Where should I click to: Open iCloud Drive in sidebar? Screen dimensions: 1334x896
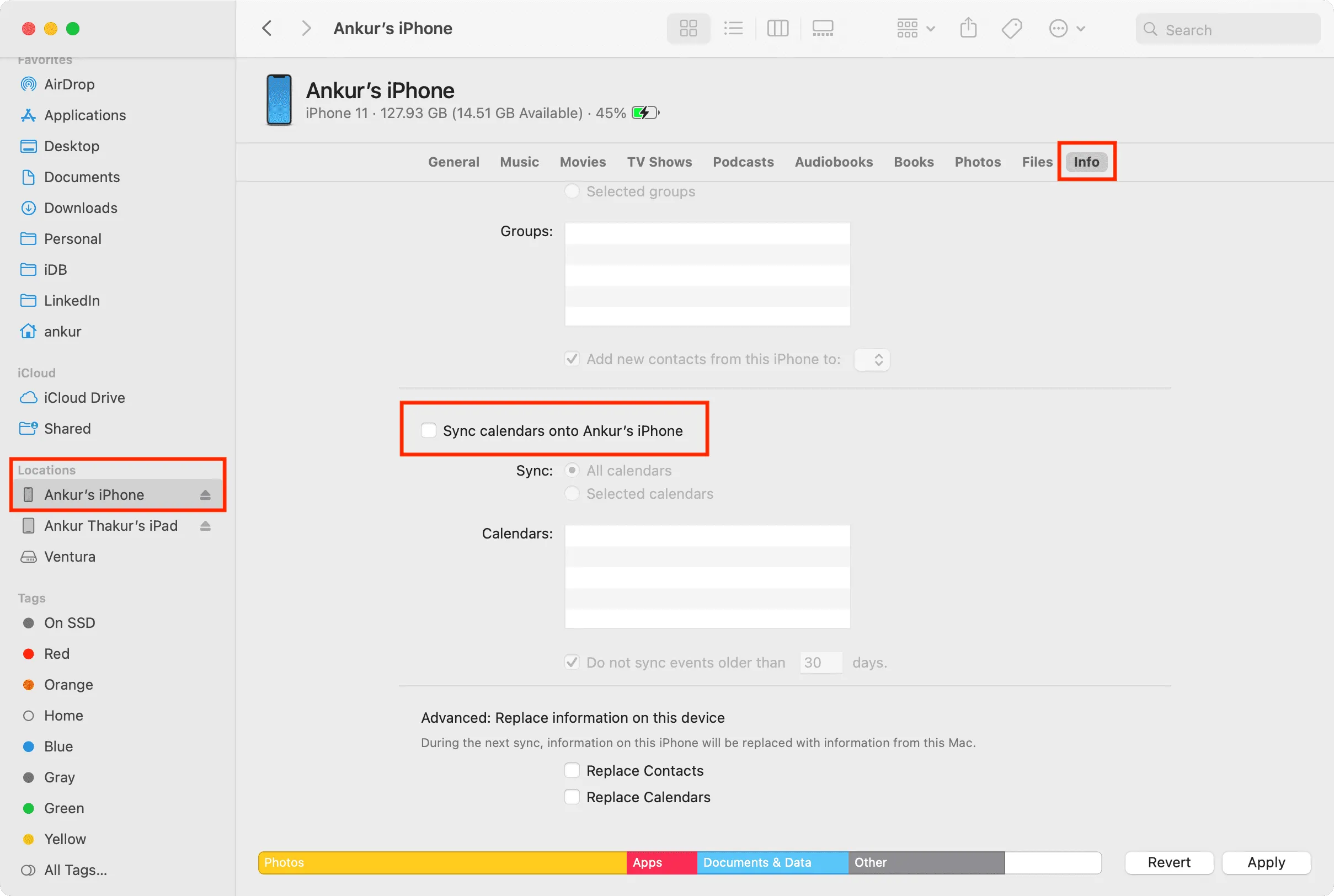pyautogui.click(x=84, y=397)
